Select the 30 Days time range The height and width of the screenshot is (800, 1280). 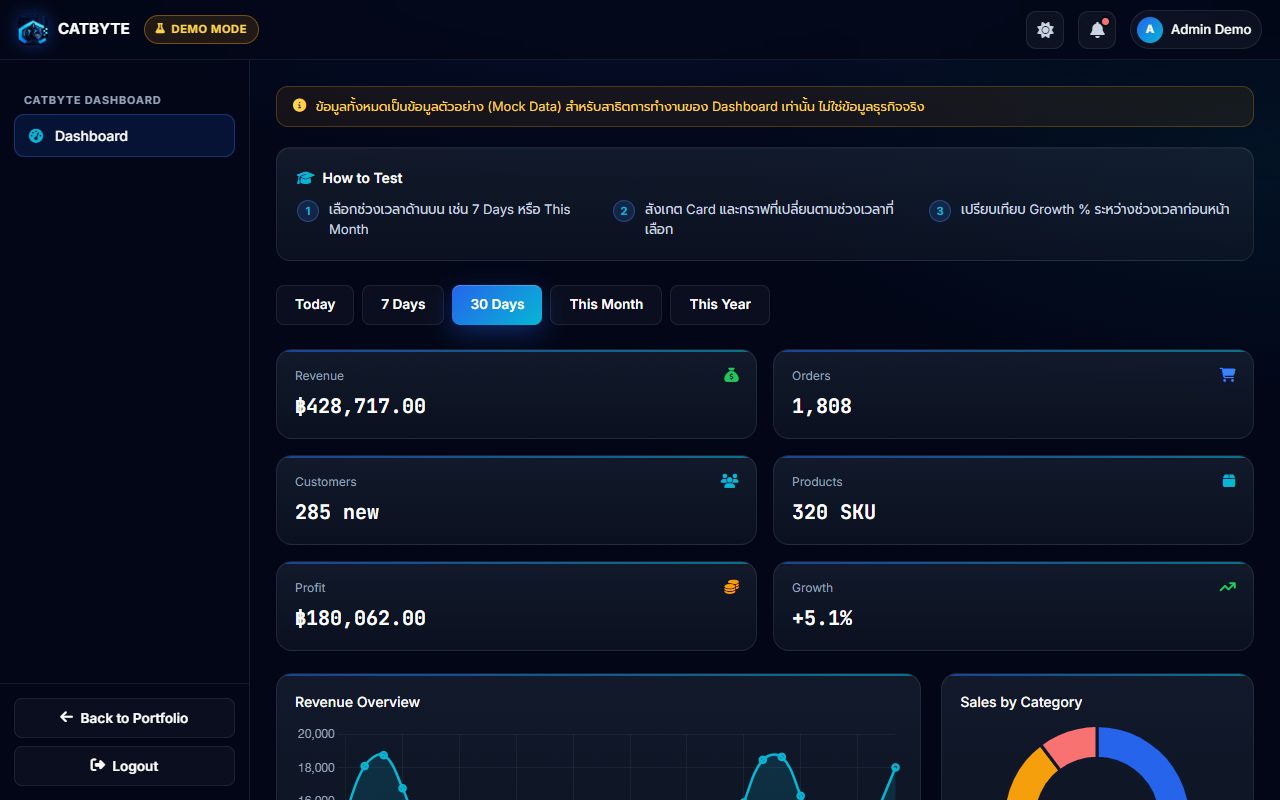click(497, 305)
